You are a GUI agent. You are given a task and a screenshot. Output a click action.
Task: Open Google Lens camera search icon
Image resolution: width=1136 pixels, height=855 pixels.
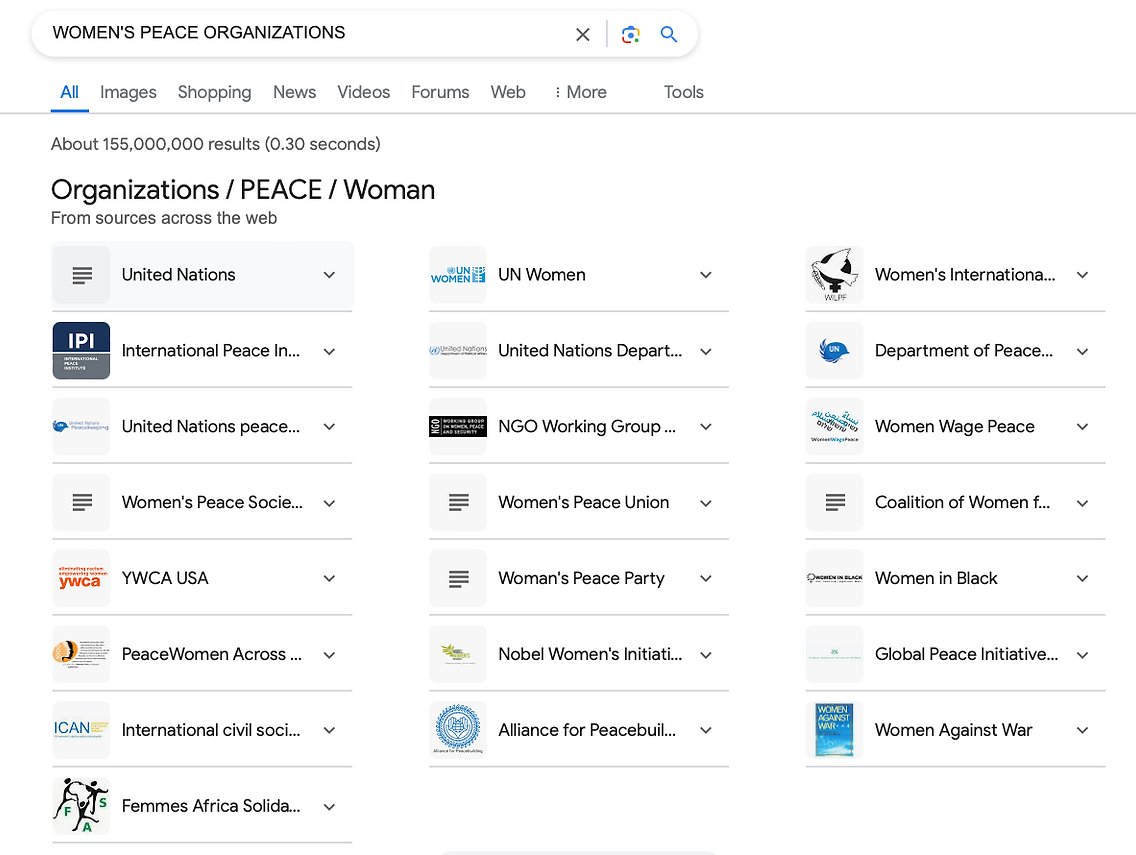630,34
